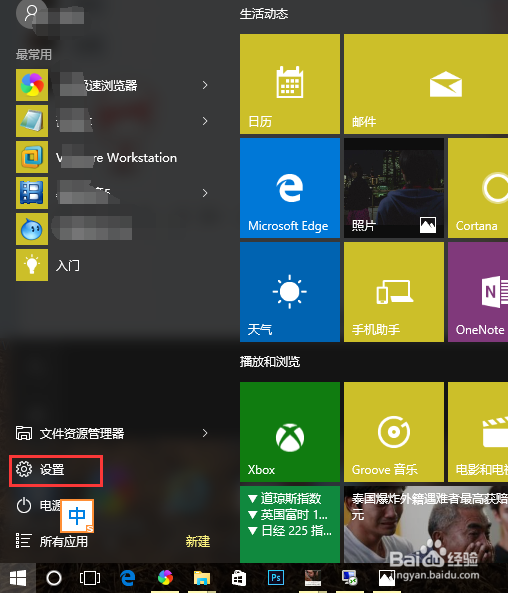Viewport: 508px width, 593px height.
Task: Launch Edge from the taskbar
Action: pos(127,578)
